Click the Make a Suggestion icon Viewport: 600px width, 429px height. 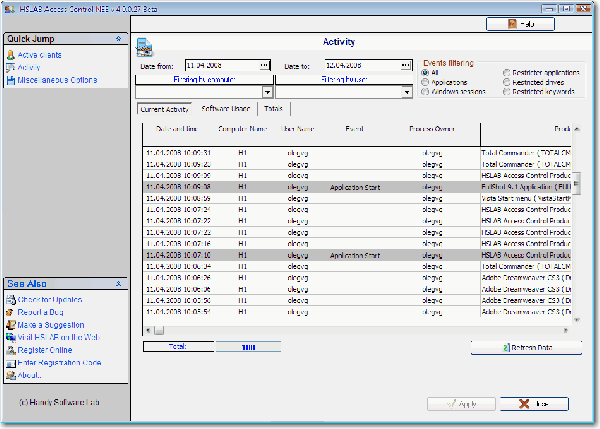[x=10, y=324]
